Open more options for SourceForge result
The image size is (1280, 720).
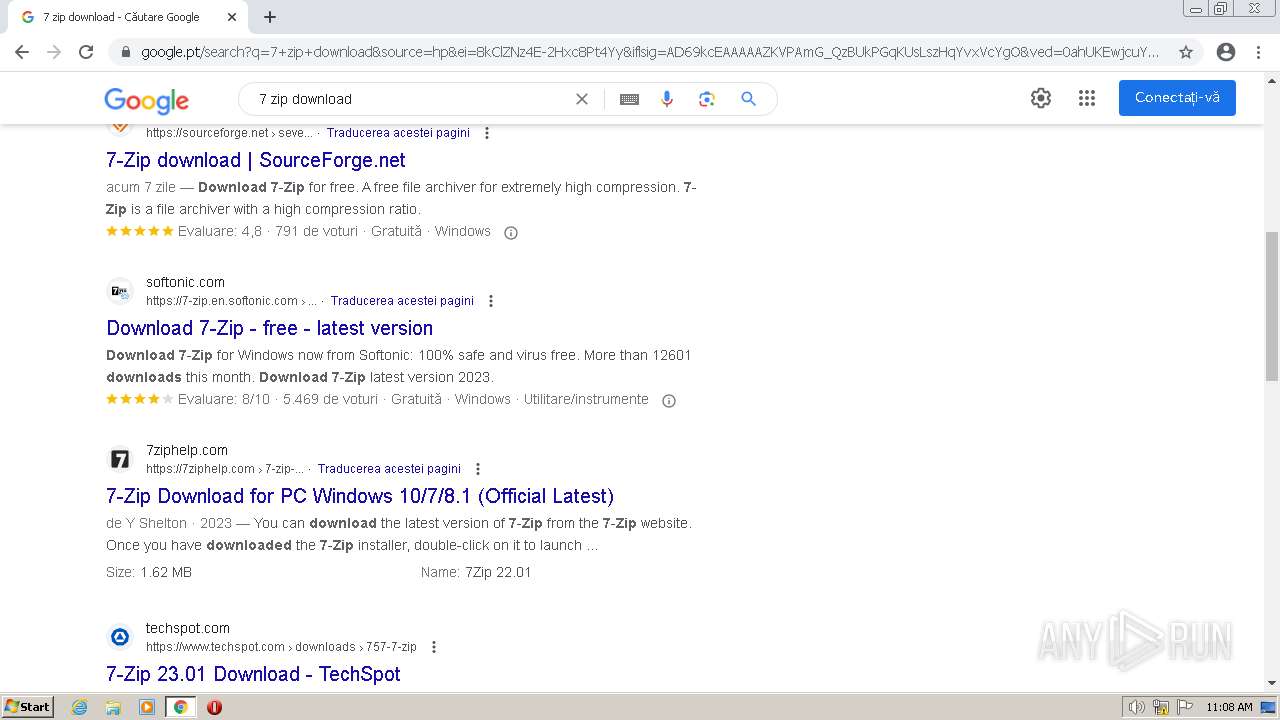(487, 133)
